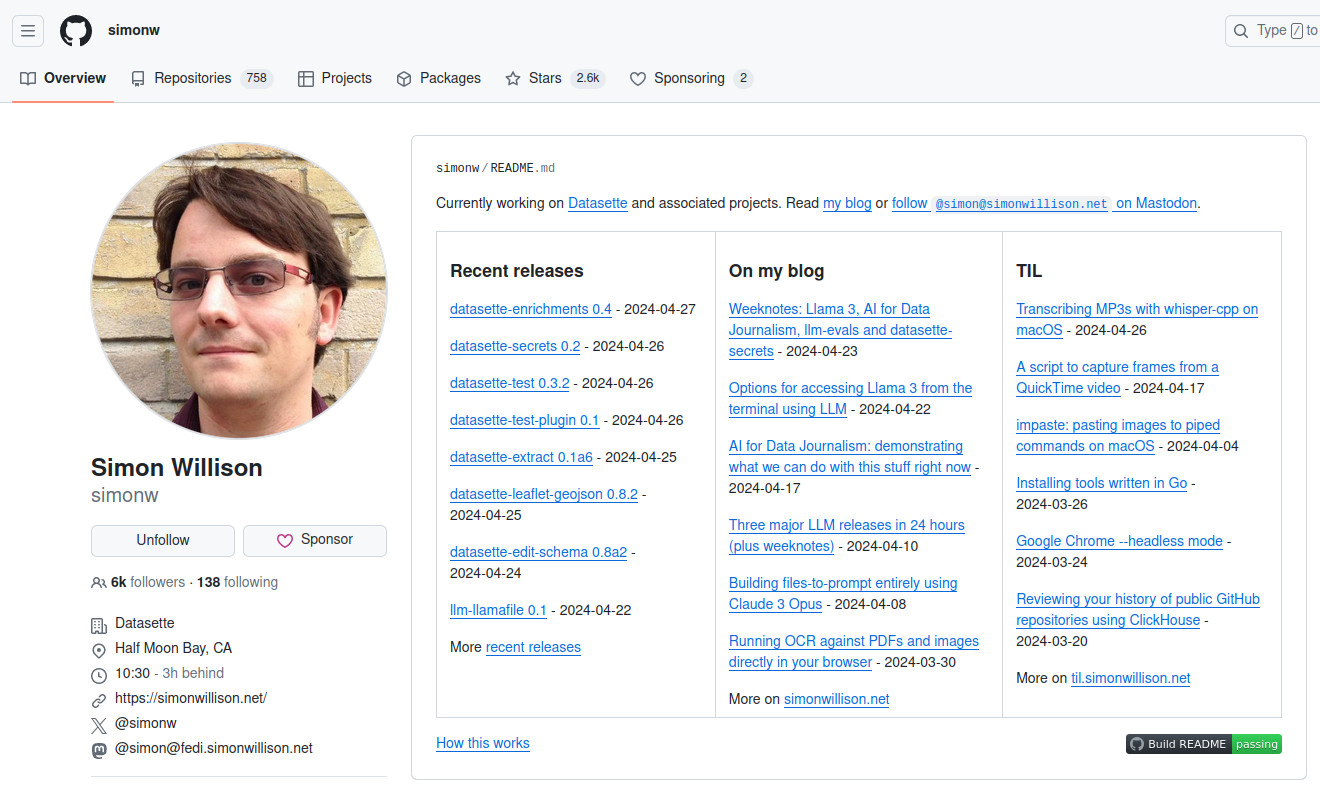1320x796 pixels.
Task: Click the Mastodon logo icon
Action: click(99, 750)
